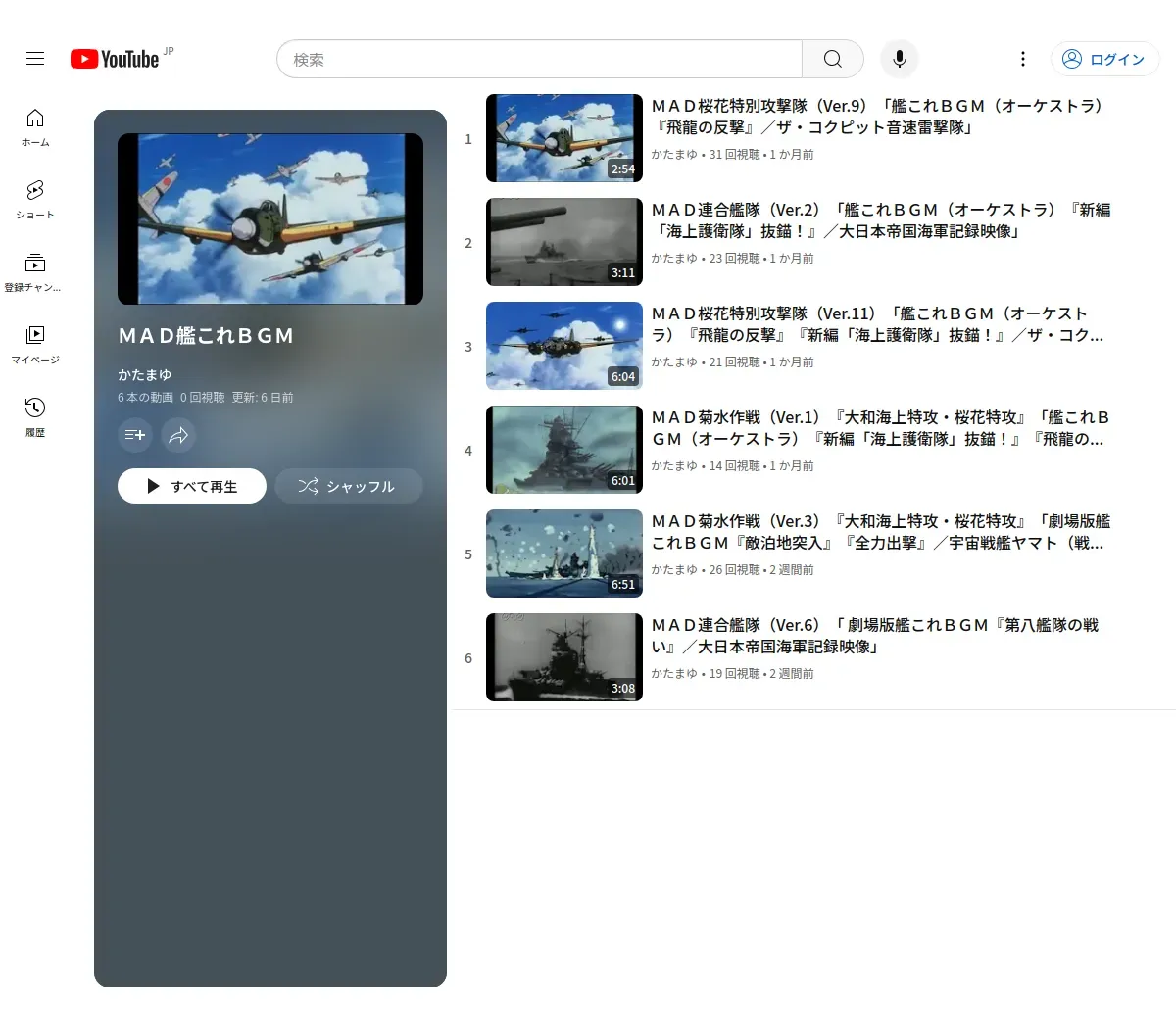
Task: Share the playlist via arrow icon
Action: click(x=178, y=435)
